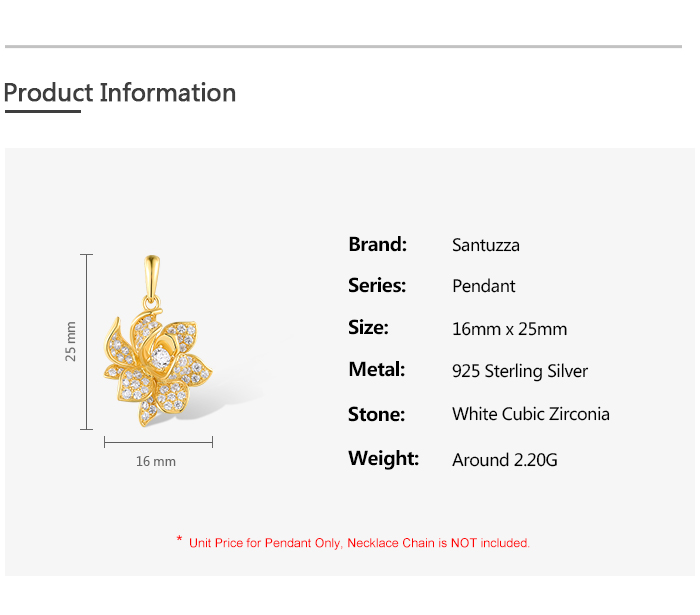Click the red necklace chain not included notice
700x615 pixels.
359,543
